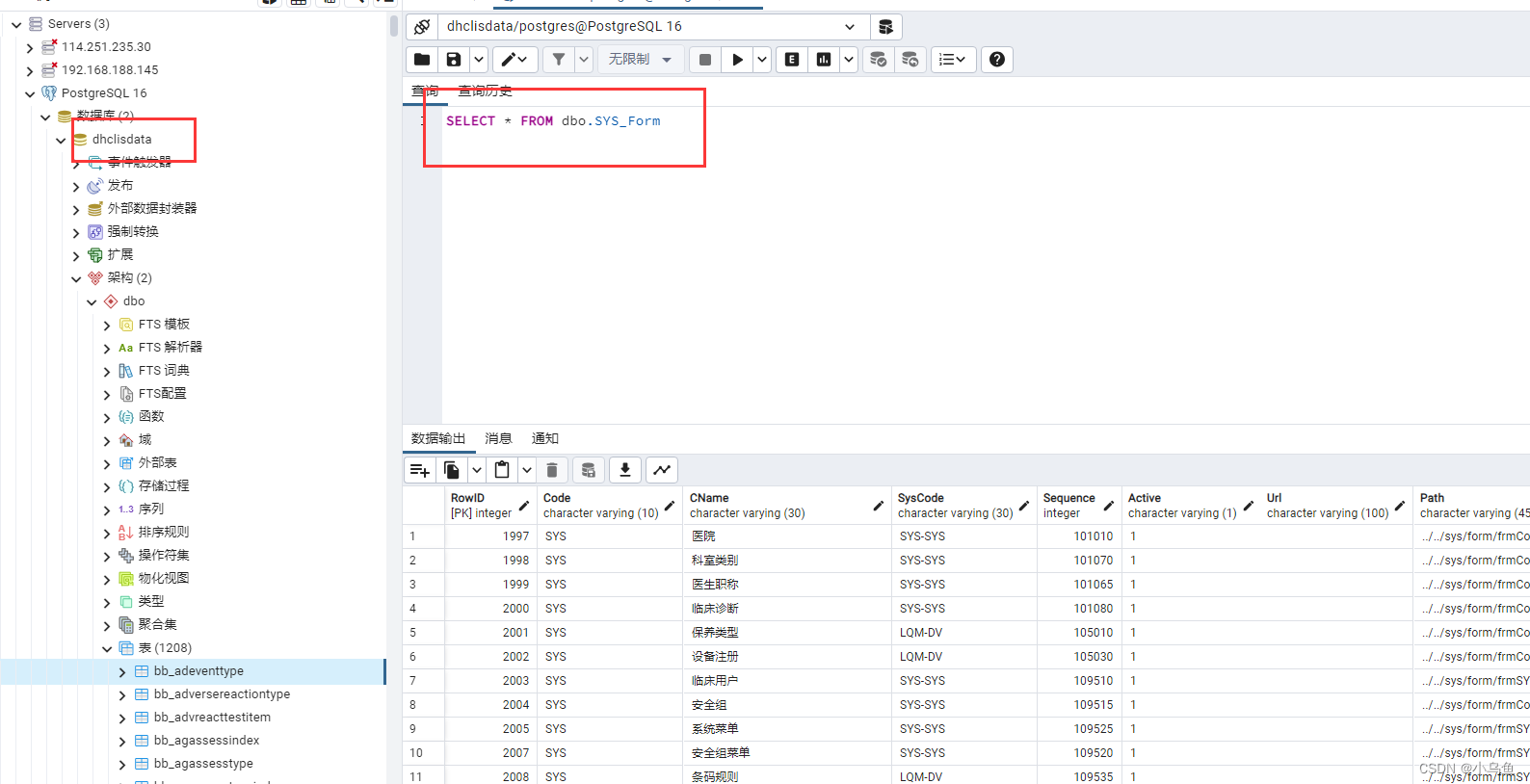Stop the running query
The height and width of the screenshot is (784, 1530).
point(705,60)
